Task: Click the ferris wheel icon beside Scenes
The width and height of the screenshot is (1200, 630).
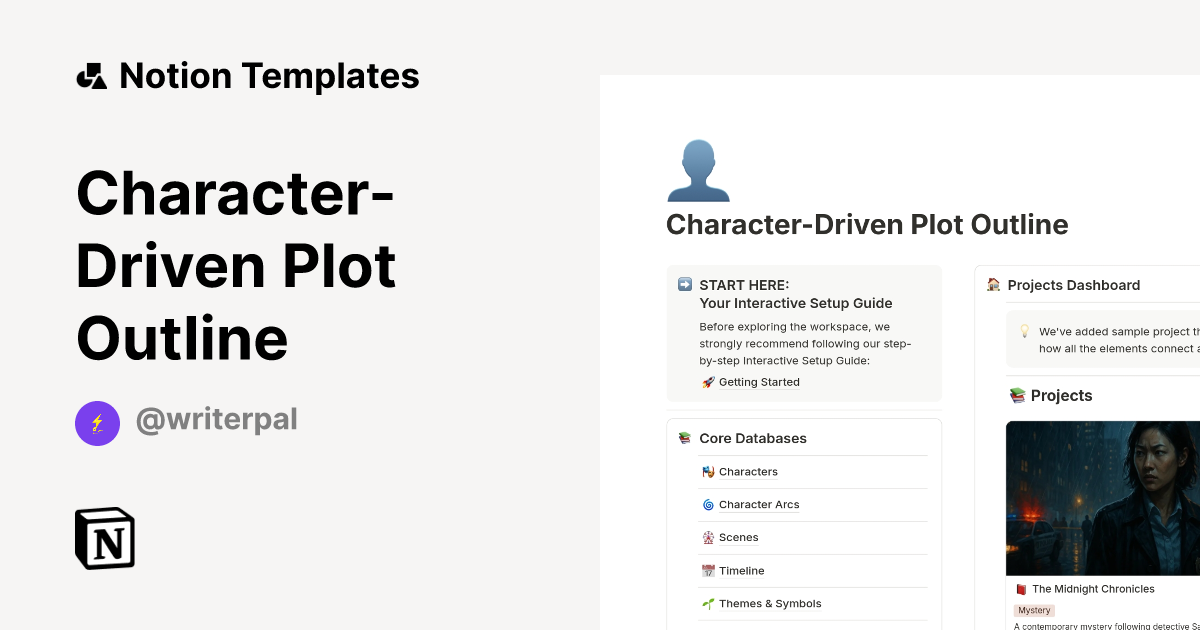Action: (707, 537)
